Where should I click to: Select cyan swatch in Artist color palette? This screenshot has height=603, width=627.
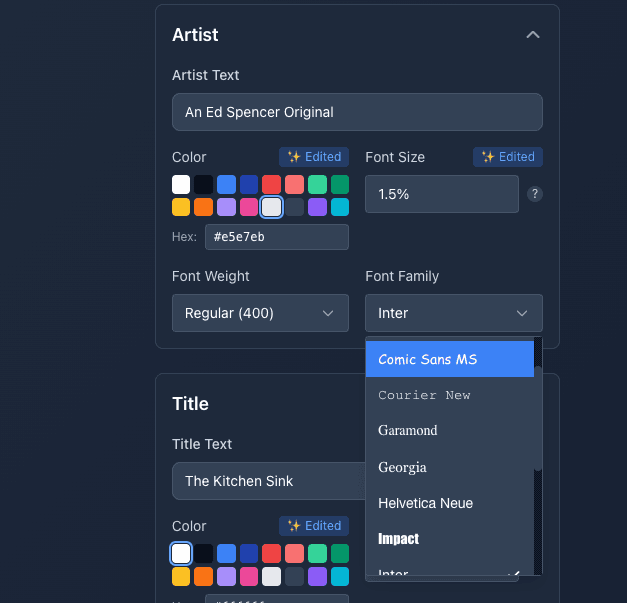(x=340, y=207)
